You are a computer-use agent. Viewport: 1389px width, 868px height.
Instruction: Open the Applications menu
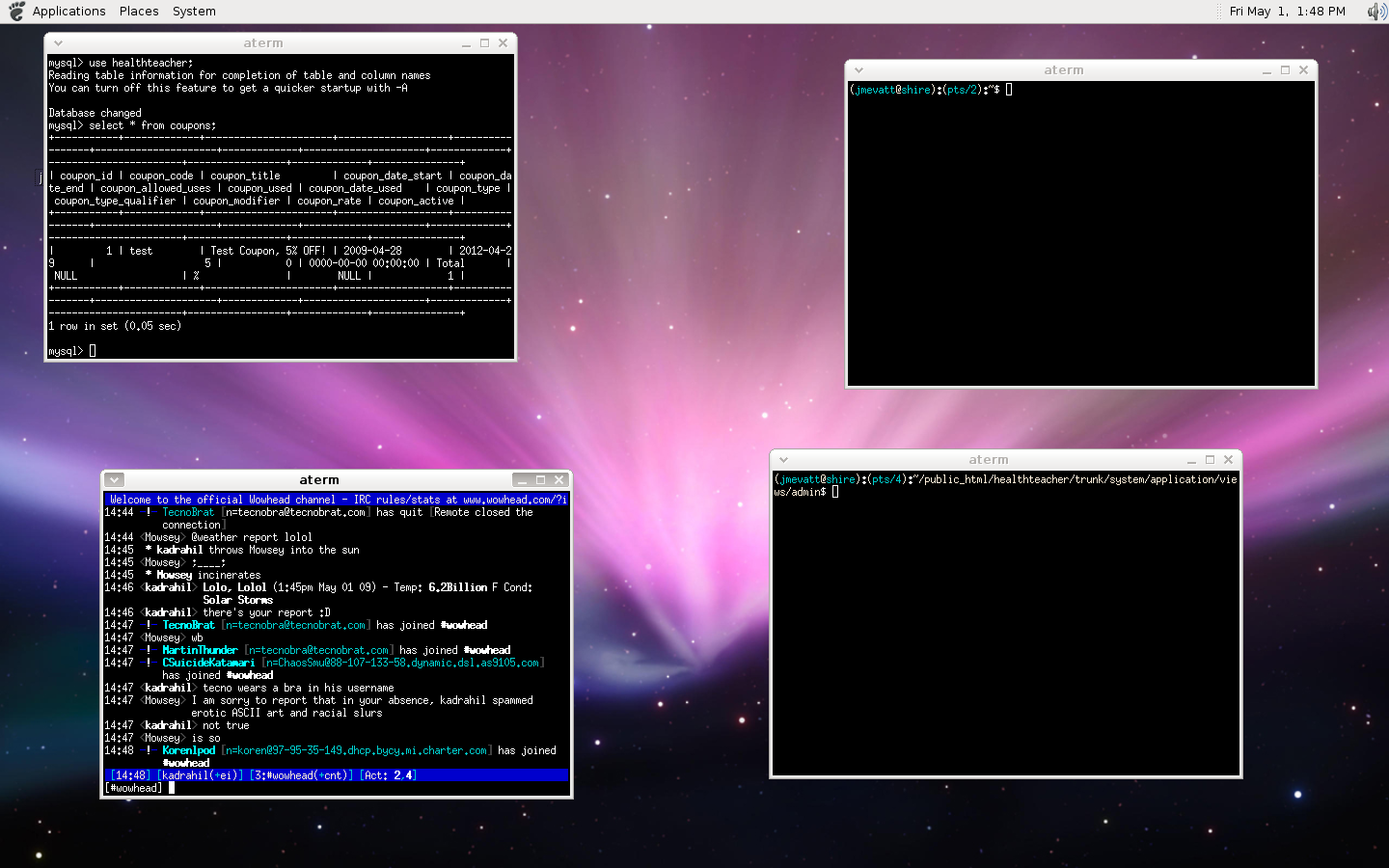(x=68, y=12)
